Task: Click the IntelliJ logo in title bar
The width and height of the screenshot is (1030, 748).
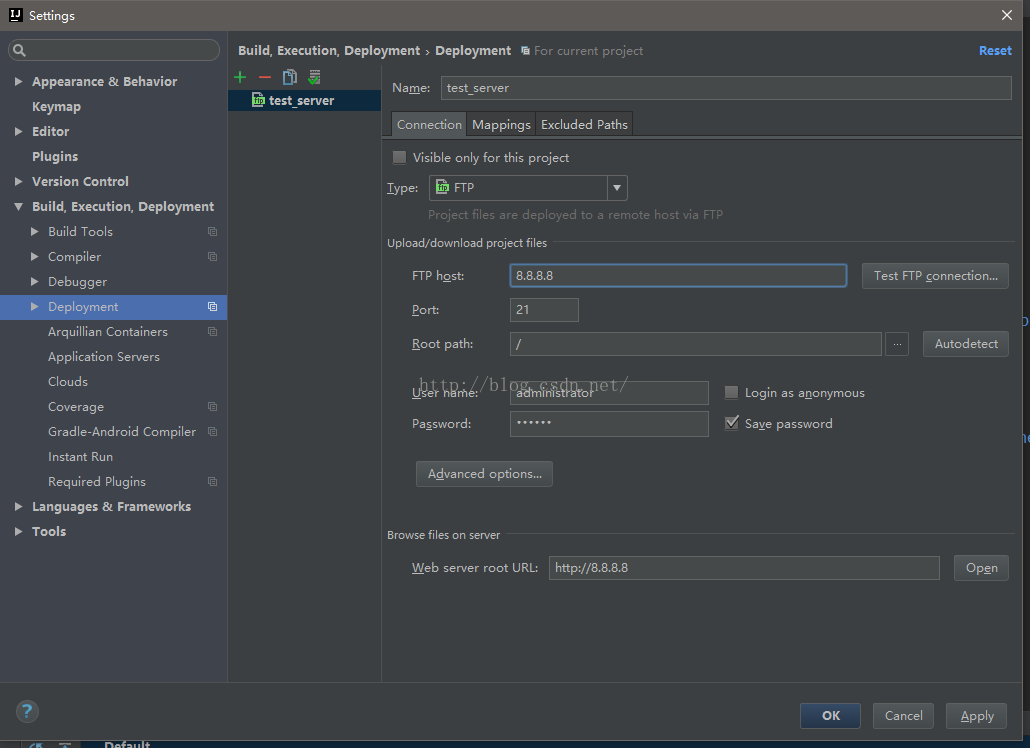Action: click(16, 15)
